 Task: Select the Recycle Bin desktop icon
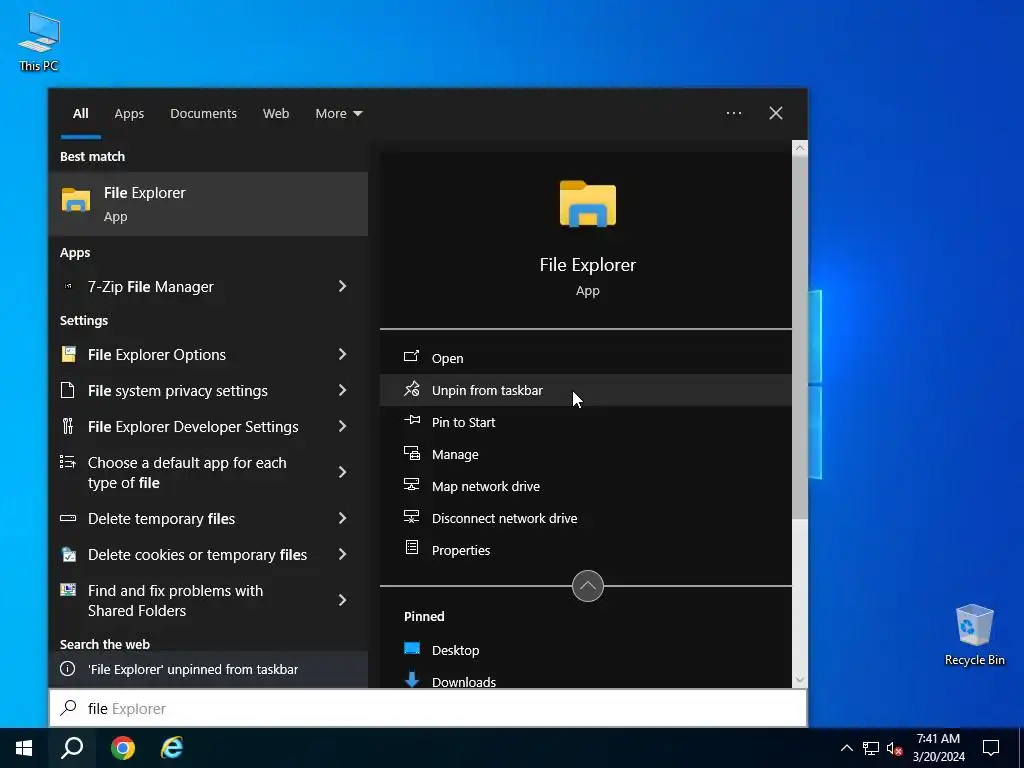point(974,635)
